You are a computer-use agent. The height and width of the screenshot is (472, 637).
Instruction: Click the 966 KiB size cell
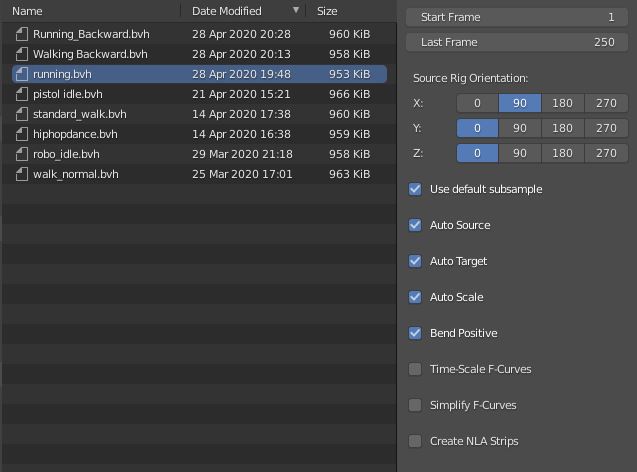coord(349,94)
